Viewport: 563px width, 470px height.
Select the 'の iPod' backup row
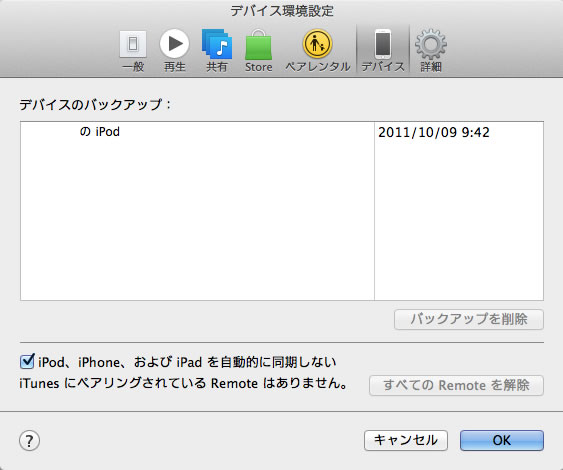click(282, 132)
